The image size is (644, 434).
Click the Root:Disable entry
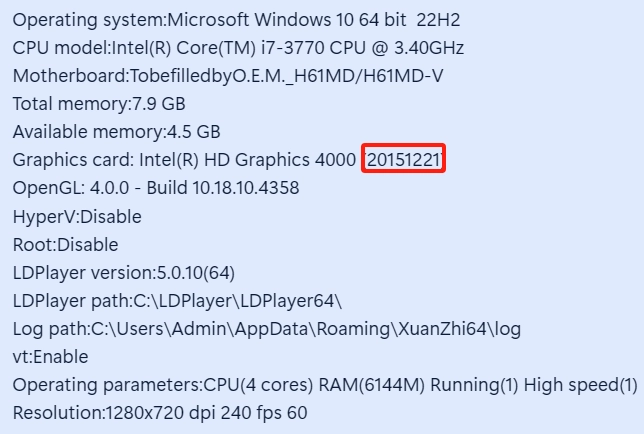[65, 244]
